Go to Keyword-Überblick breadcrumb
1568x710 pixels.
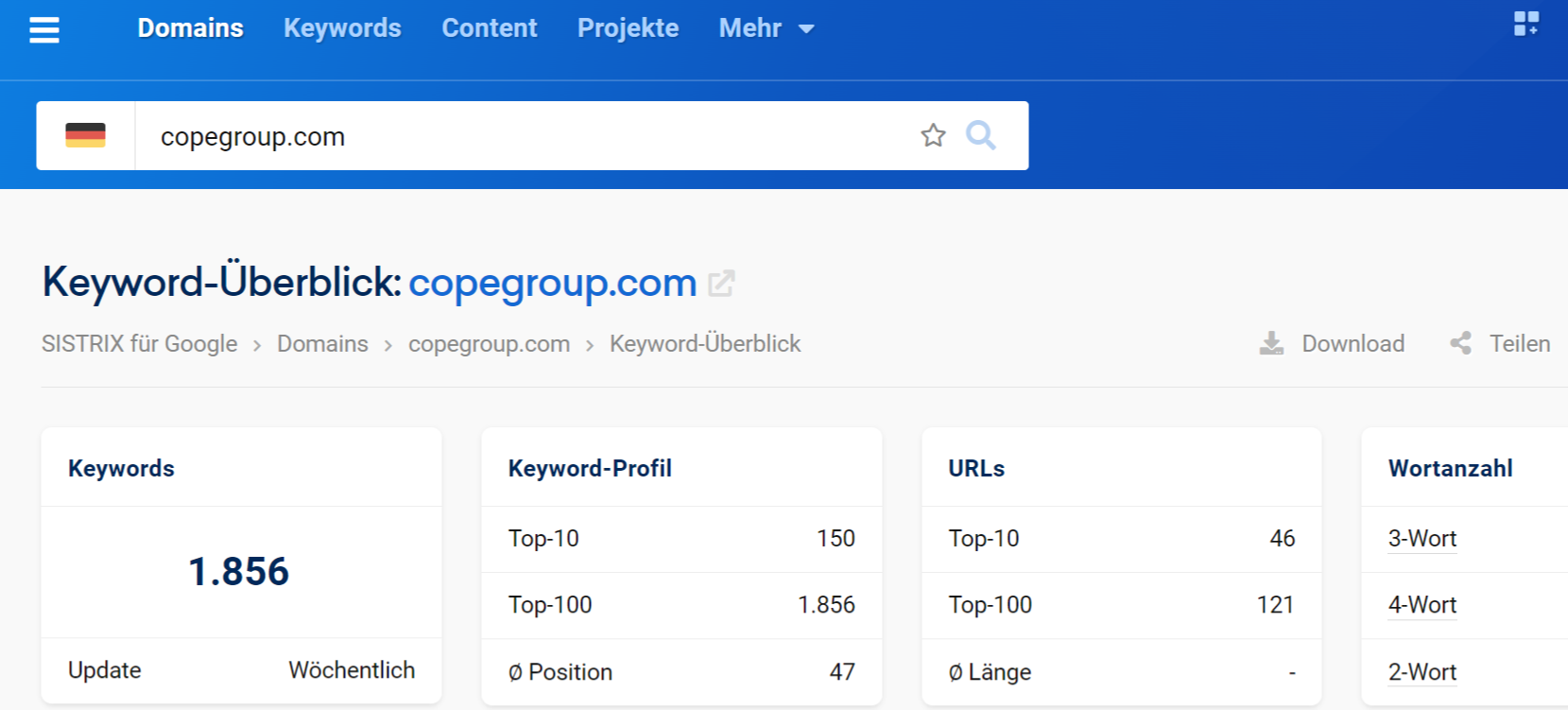pyautogui.click(x=705, y=343)
